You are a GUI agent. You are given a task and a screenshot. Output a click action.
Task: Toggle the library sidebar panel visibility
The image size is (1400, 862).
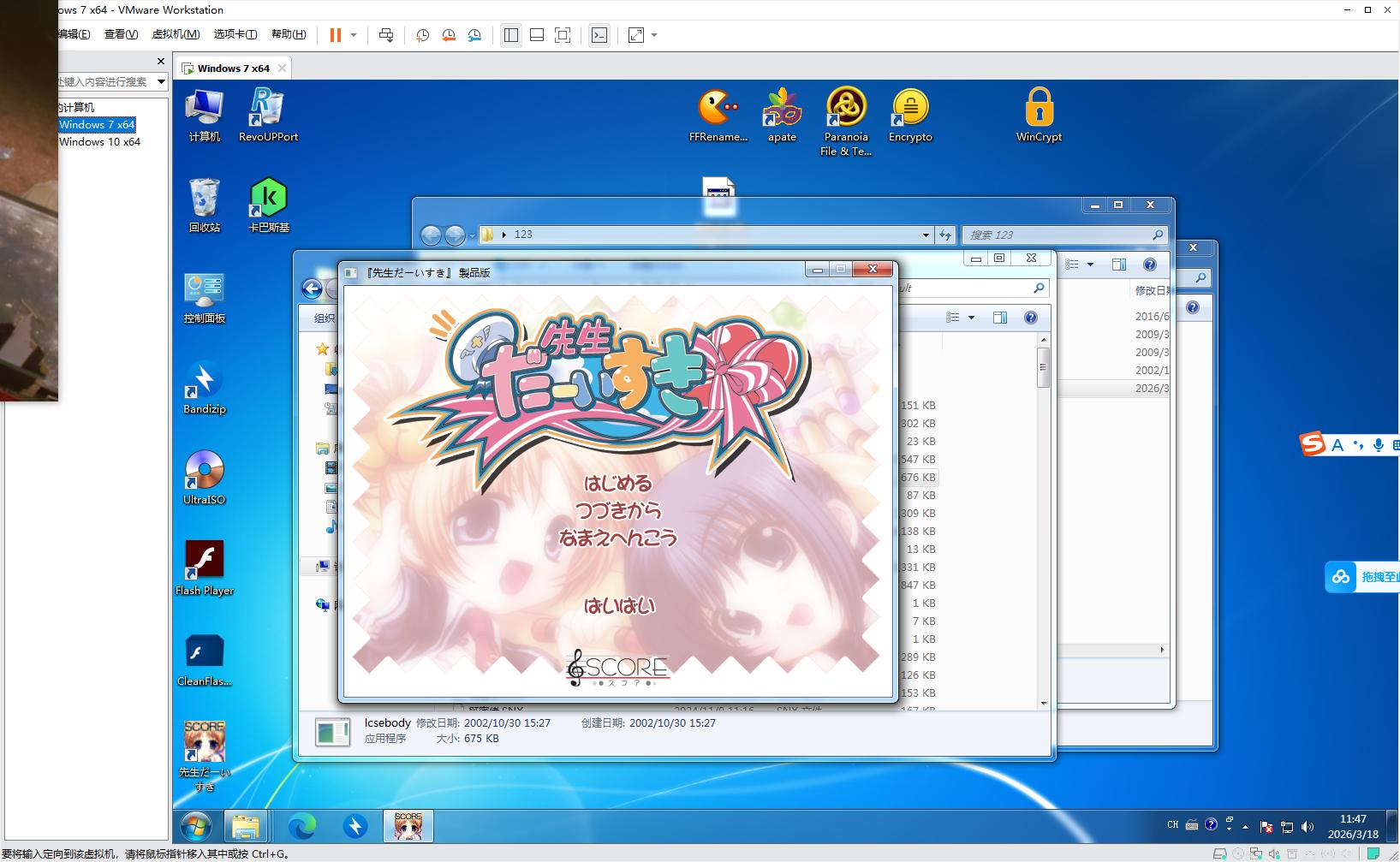point(511,35)
